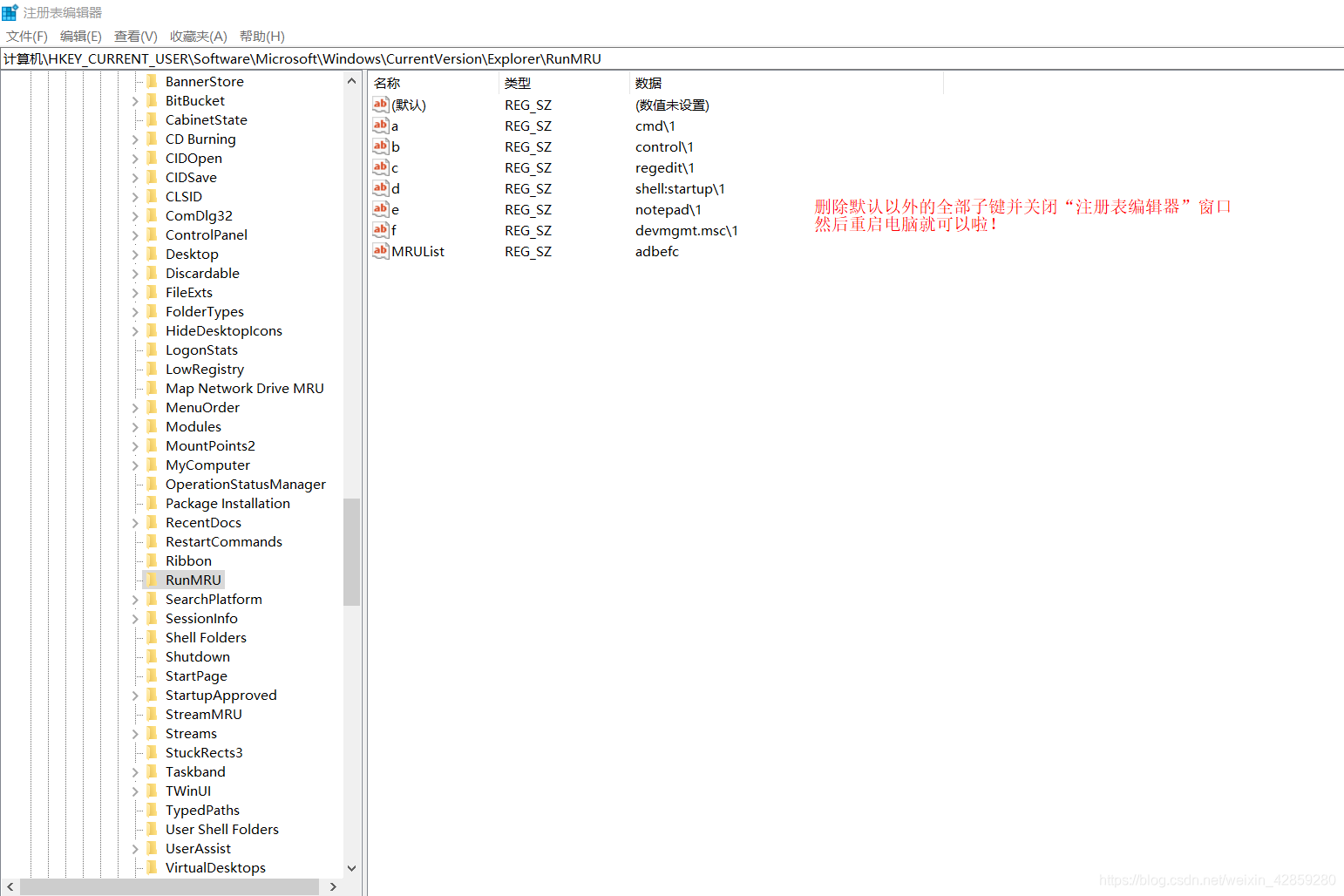This screenshot has width=1344, height=896.
Task: Open the 编辑(E) menu
Action: pyautogui.click(x=81, y=36)
